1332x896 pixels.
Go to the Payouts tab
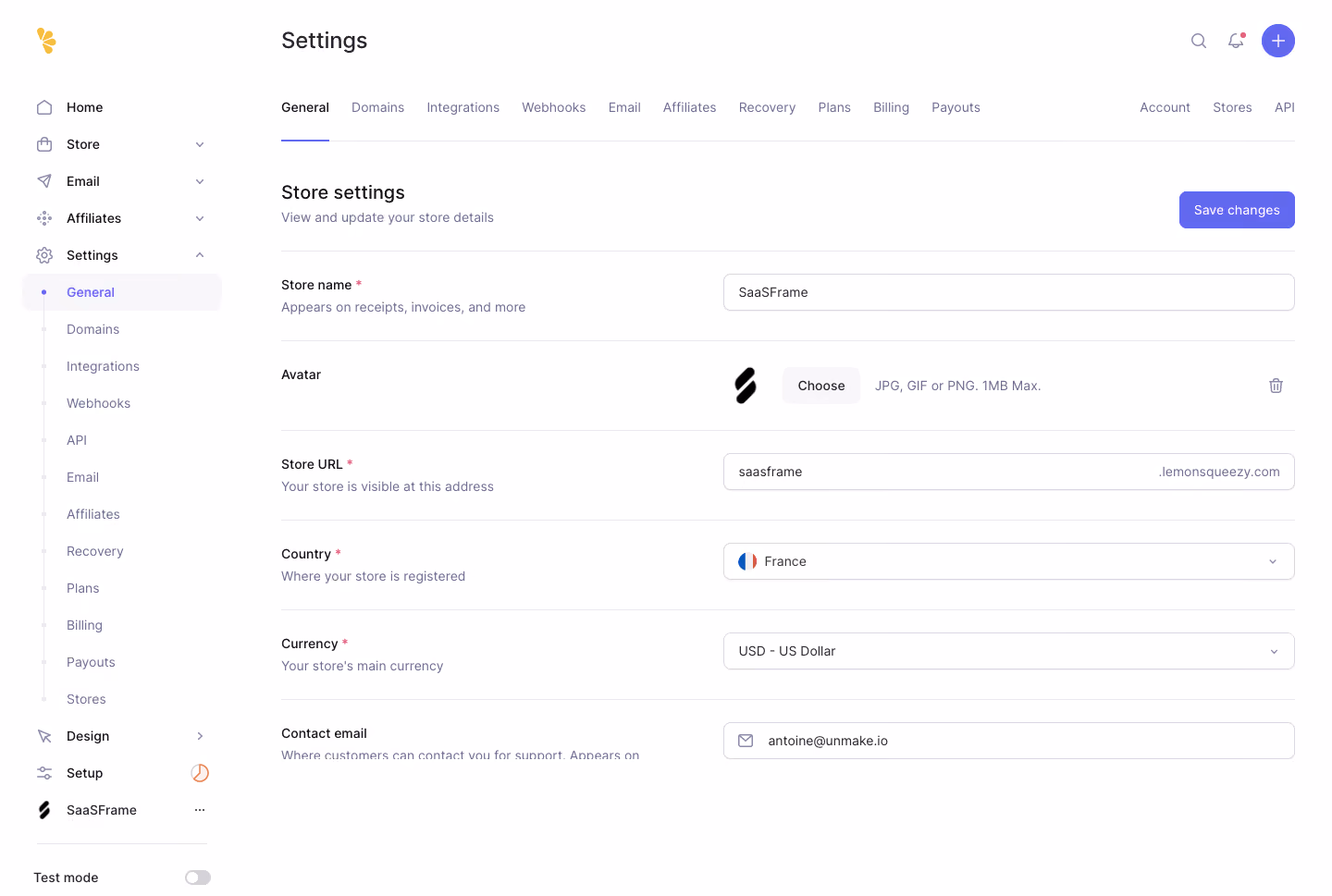point(956,107)
